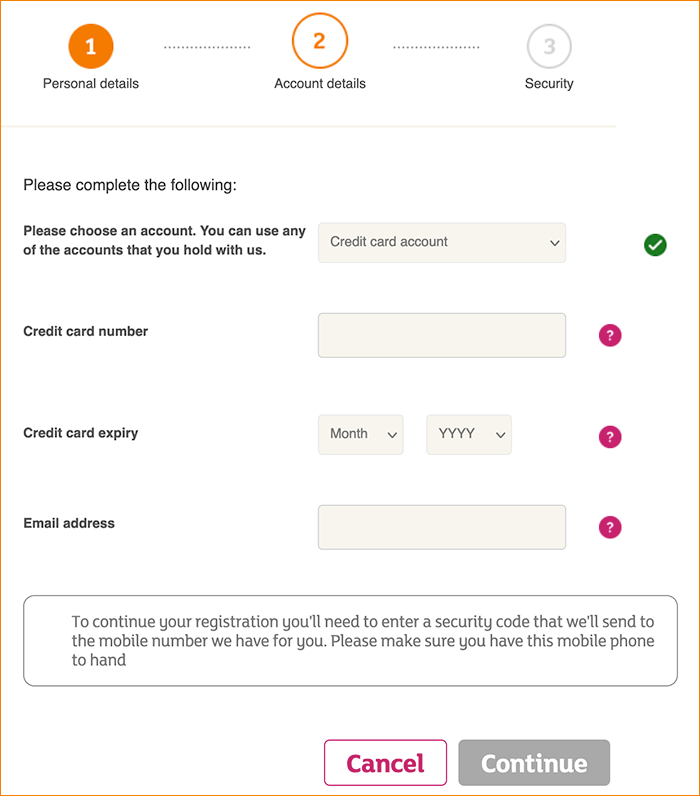This screenshot has width=700, height=796.
Task: Expand the Month expiry dropdown
Action: point(360,435)
